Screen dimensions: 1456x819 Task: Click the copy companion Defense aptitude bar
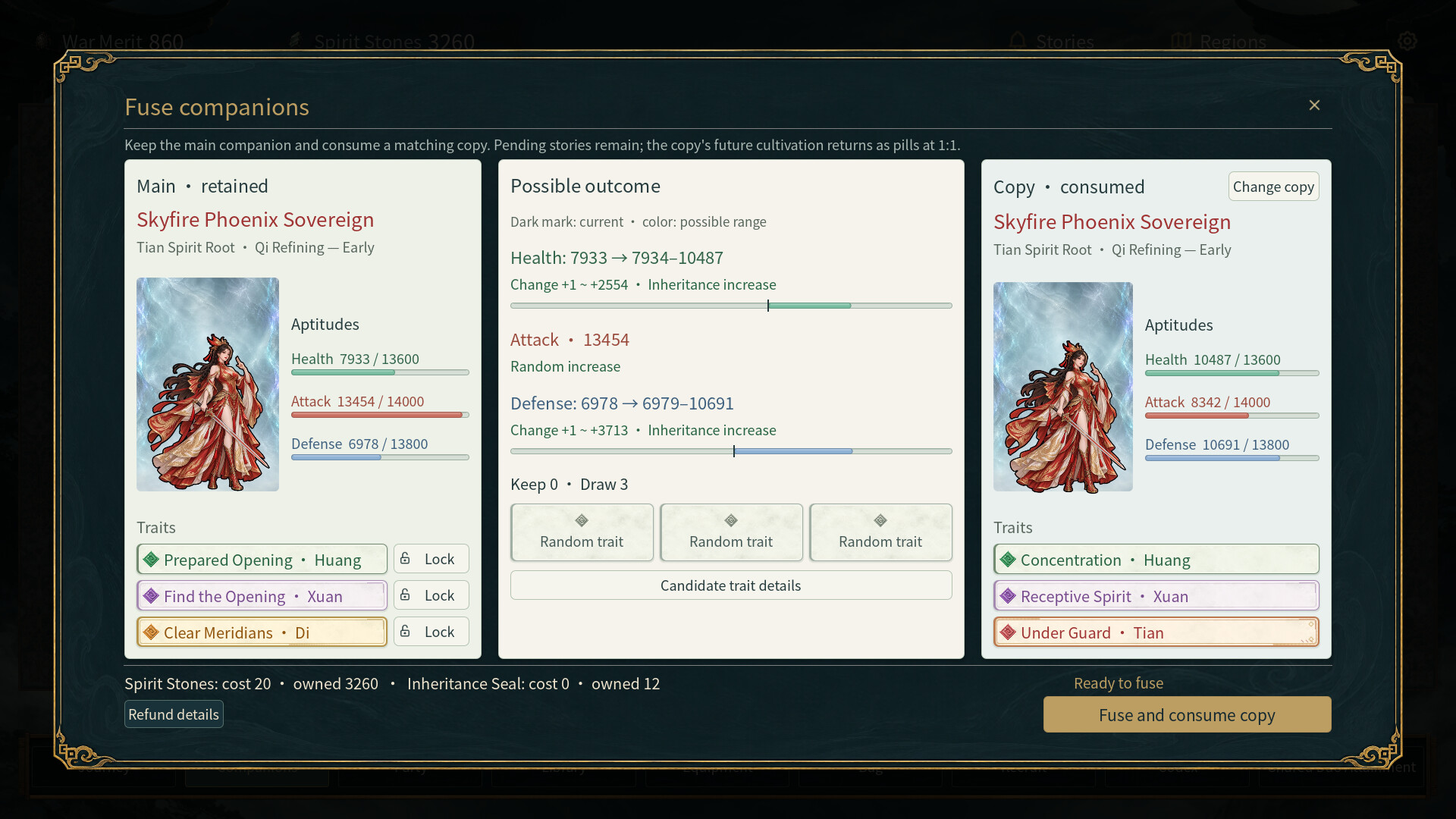(1232, 458)
